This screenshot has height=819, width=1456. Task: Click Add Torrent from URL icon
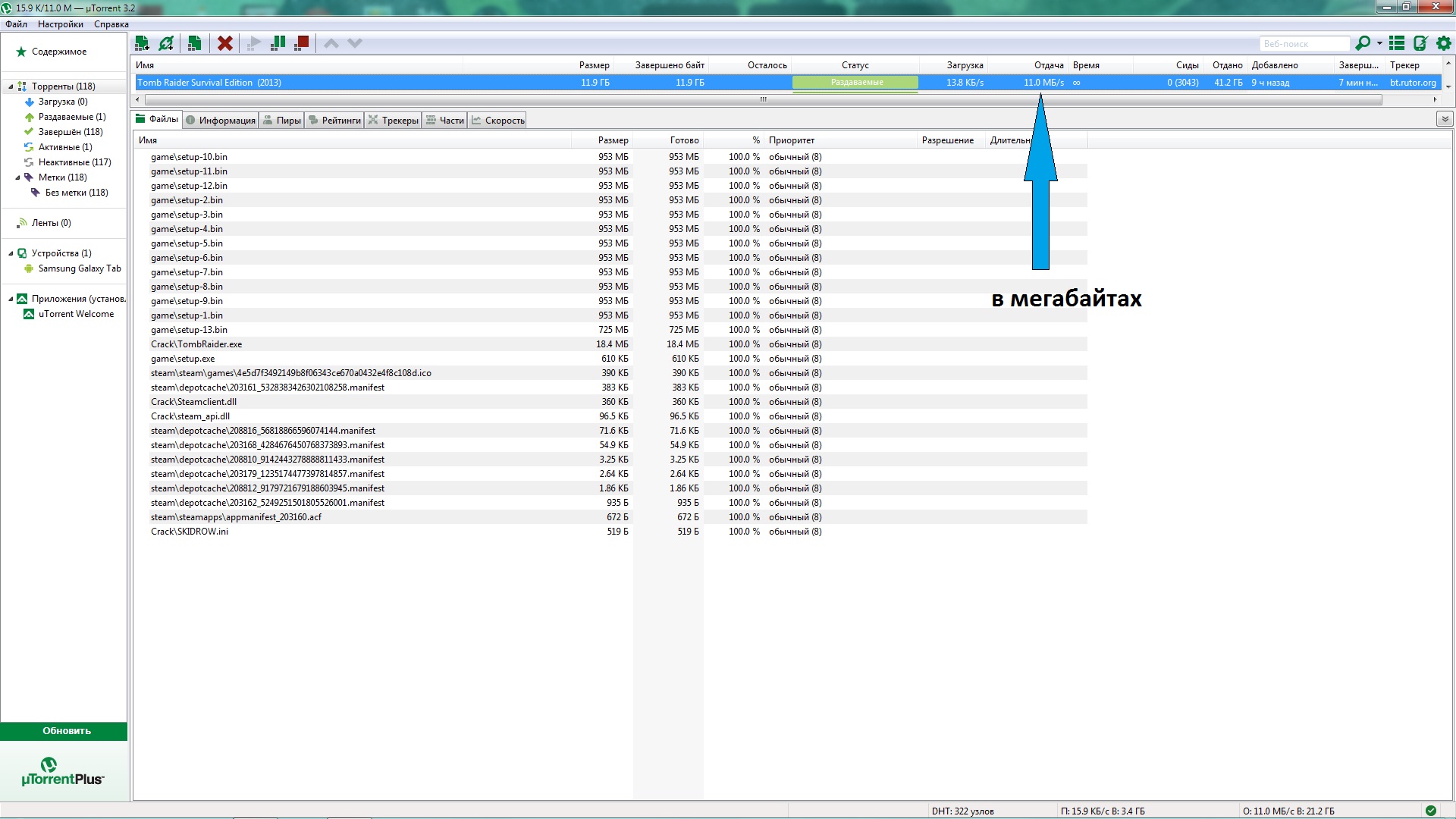pos(167,43)
